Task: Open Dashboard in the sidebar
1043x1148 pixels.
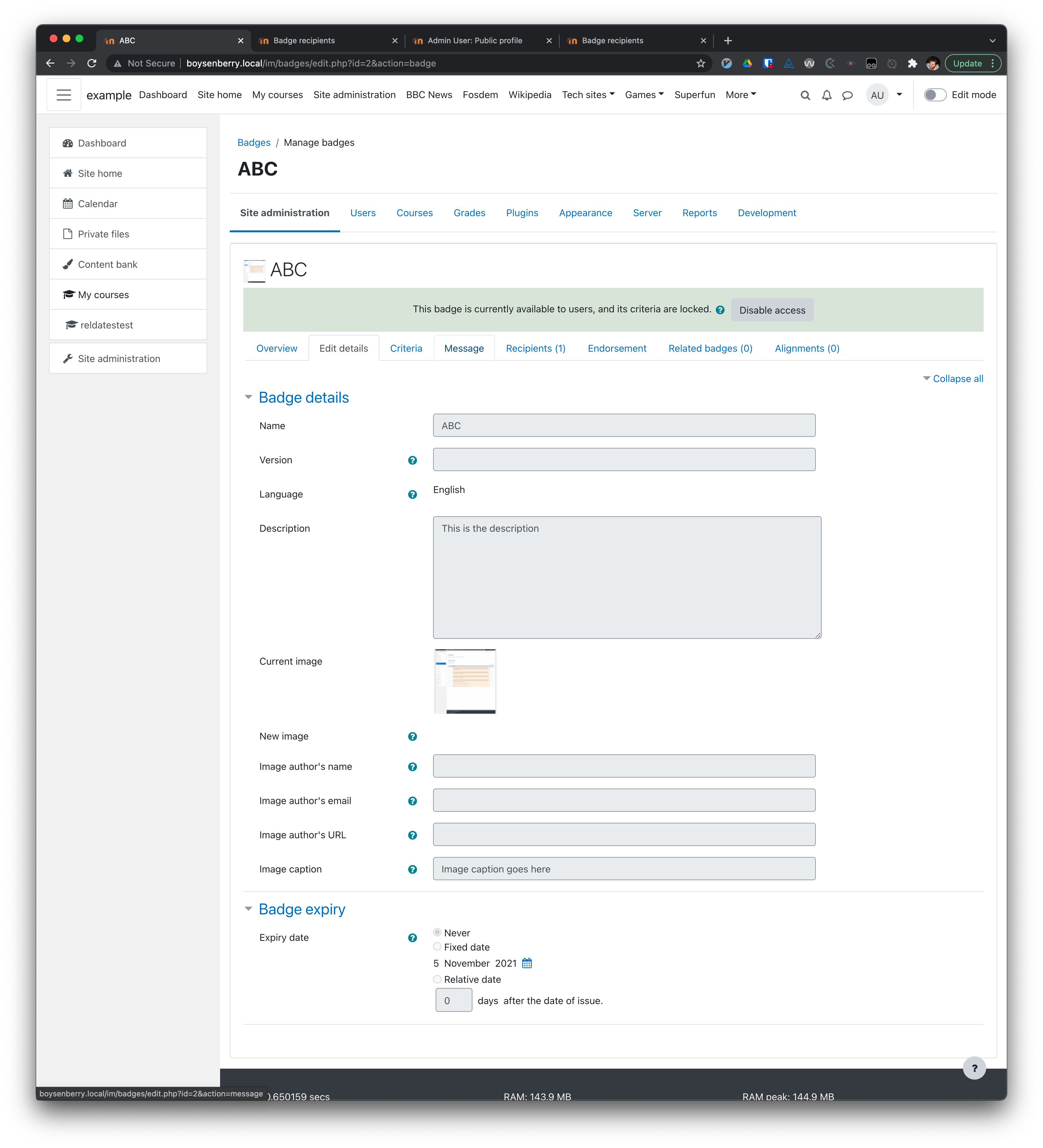Action: tap(128, 143)
